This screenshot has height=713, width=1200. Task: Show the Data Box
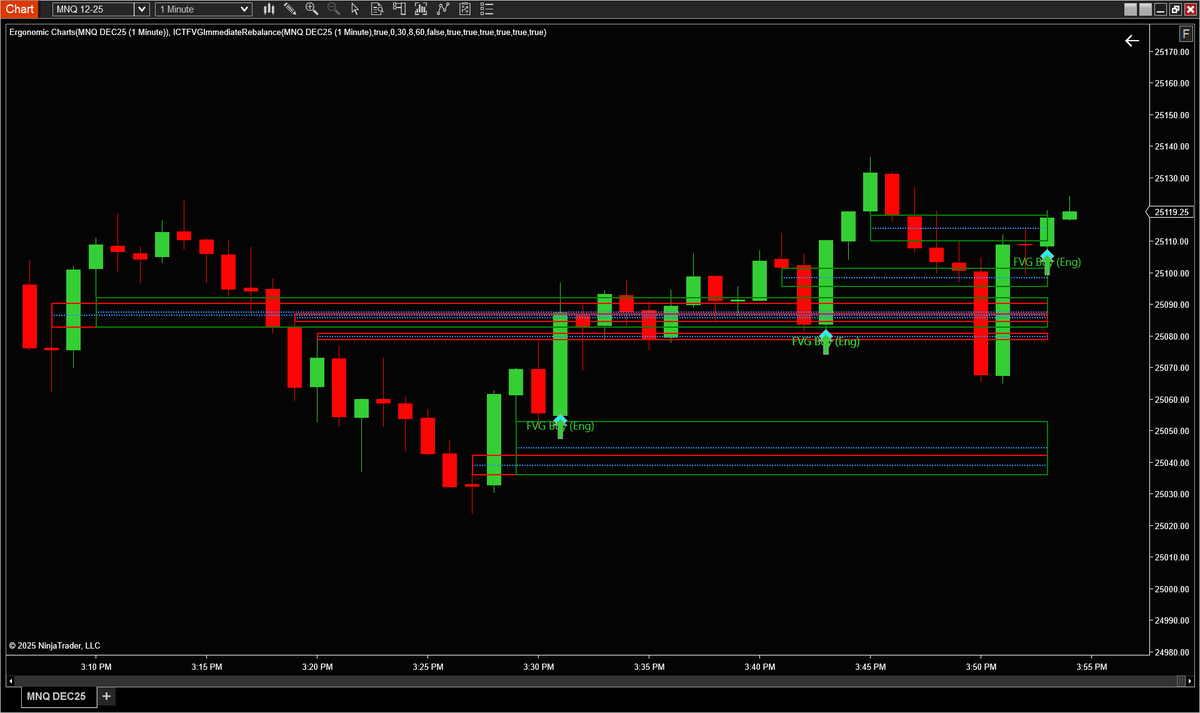coord(378,9)
